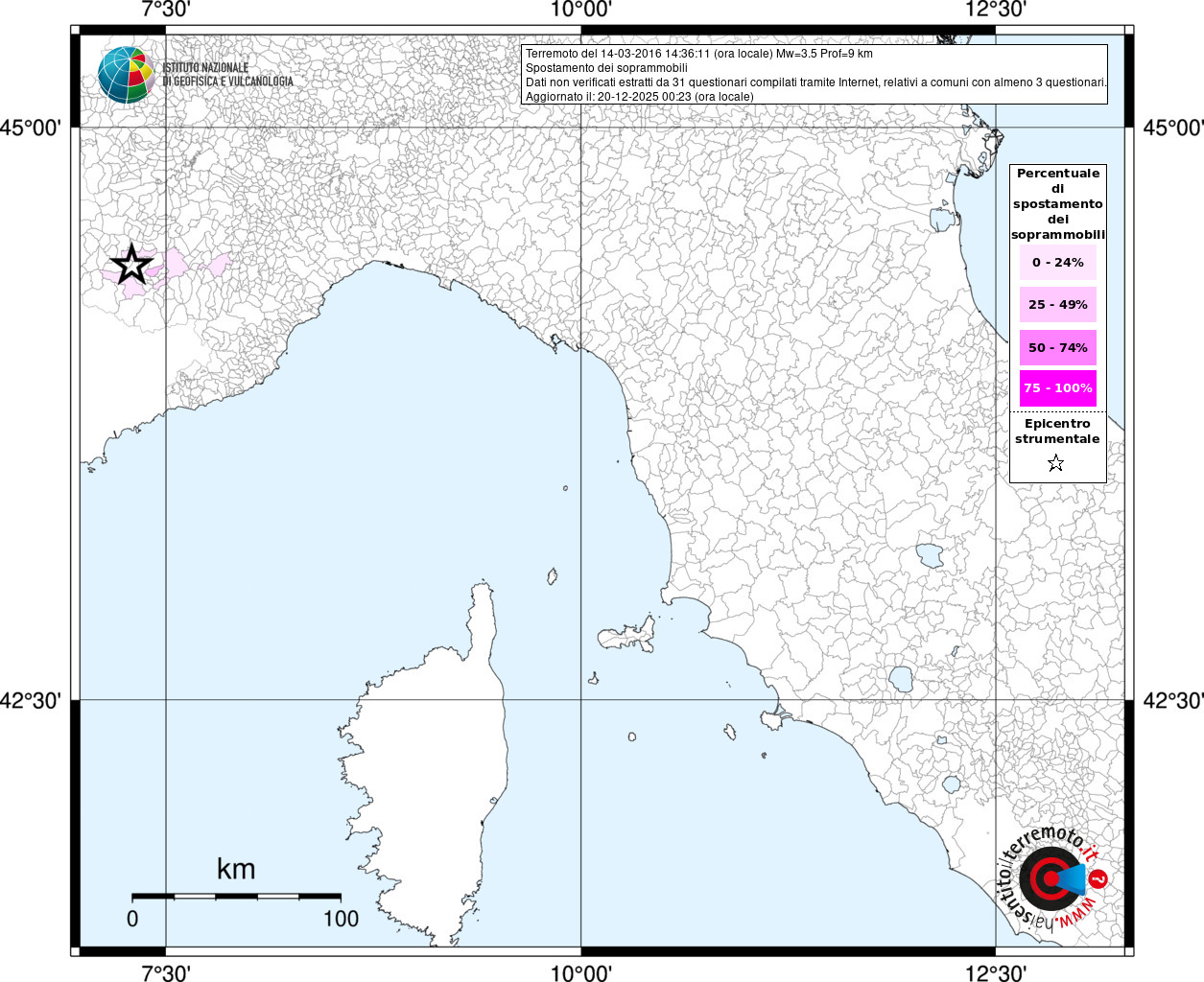Click the left 45°00' latitude label
1204x982 pixels.
point(32,128)
